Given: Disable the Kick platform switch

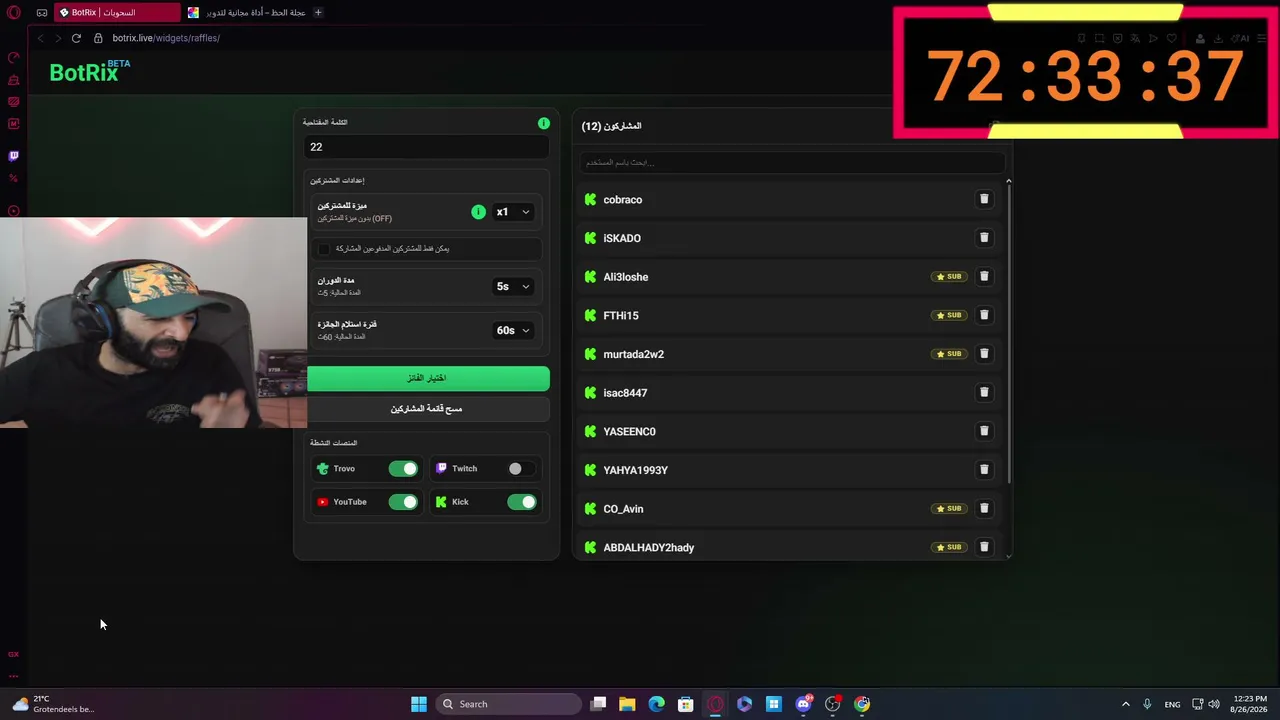Looking at the screenshot, I should (x=521, y=502).
